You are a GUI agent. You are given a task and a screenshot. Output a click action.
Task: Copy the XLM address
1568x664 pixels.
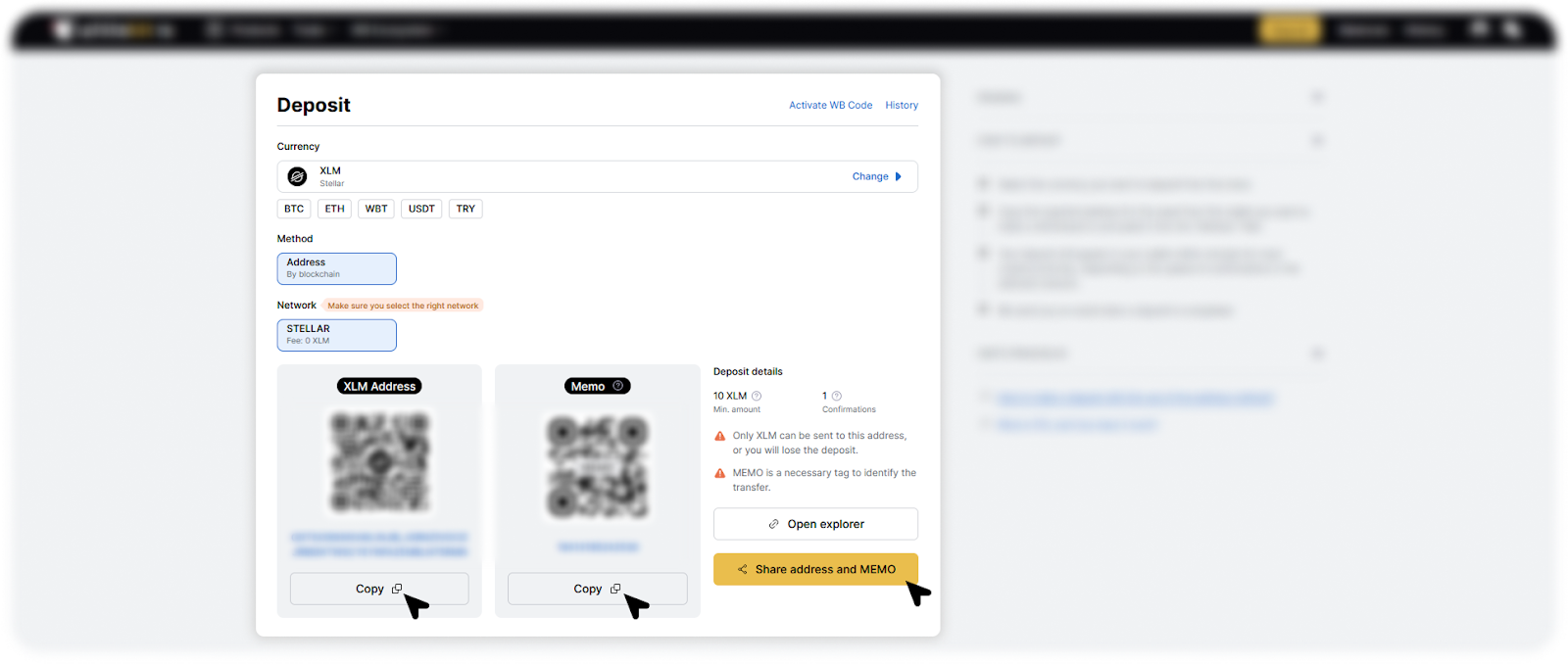[379, 589]
